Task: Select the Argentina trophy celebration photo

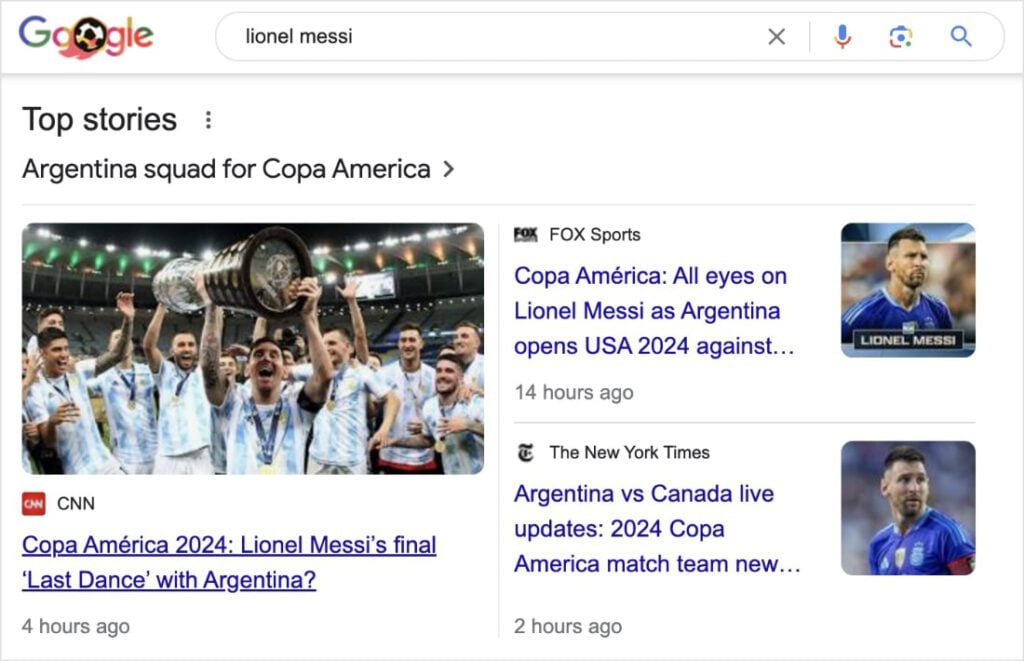Action: [x=254, y=347]
